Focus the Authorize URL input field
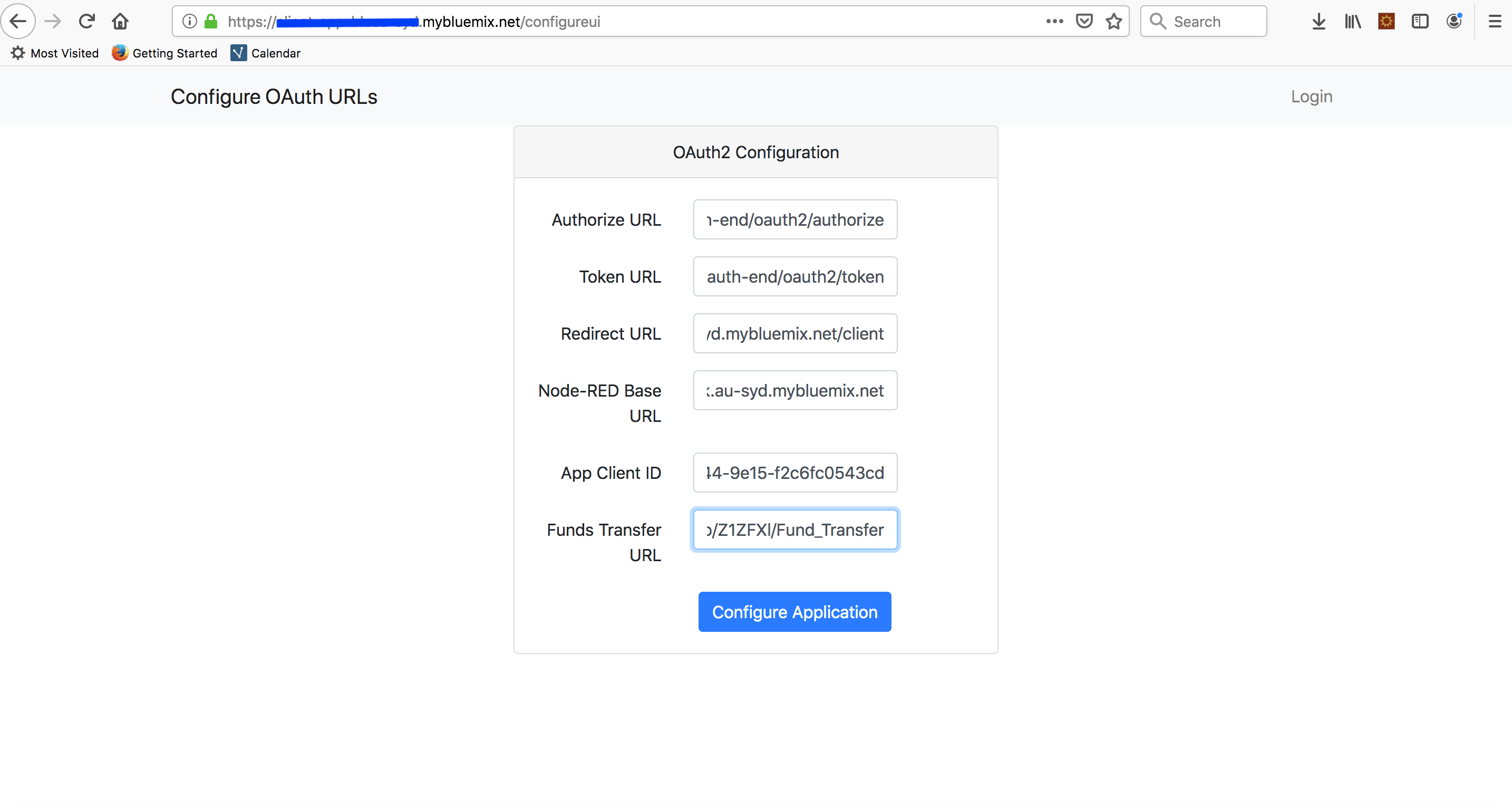Image resolution: width=1512 pixels, height=808 pixels. click(x=794, y=219)
